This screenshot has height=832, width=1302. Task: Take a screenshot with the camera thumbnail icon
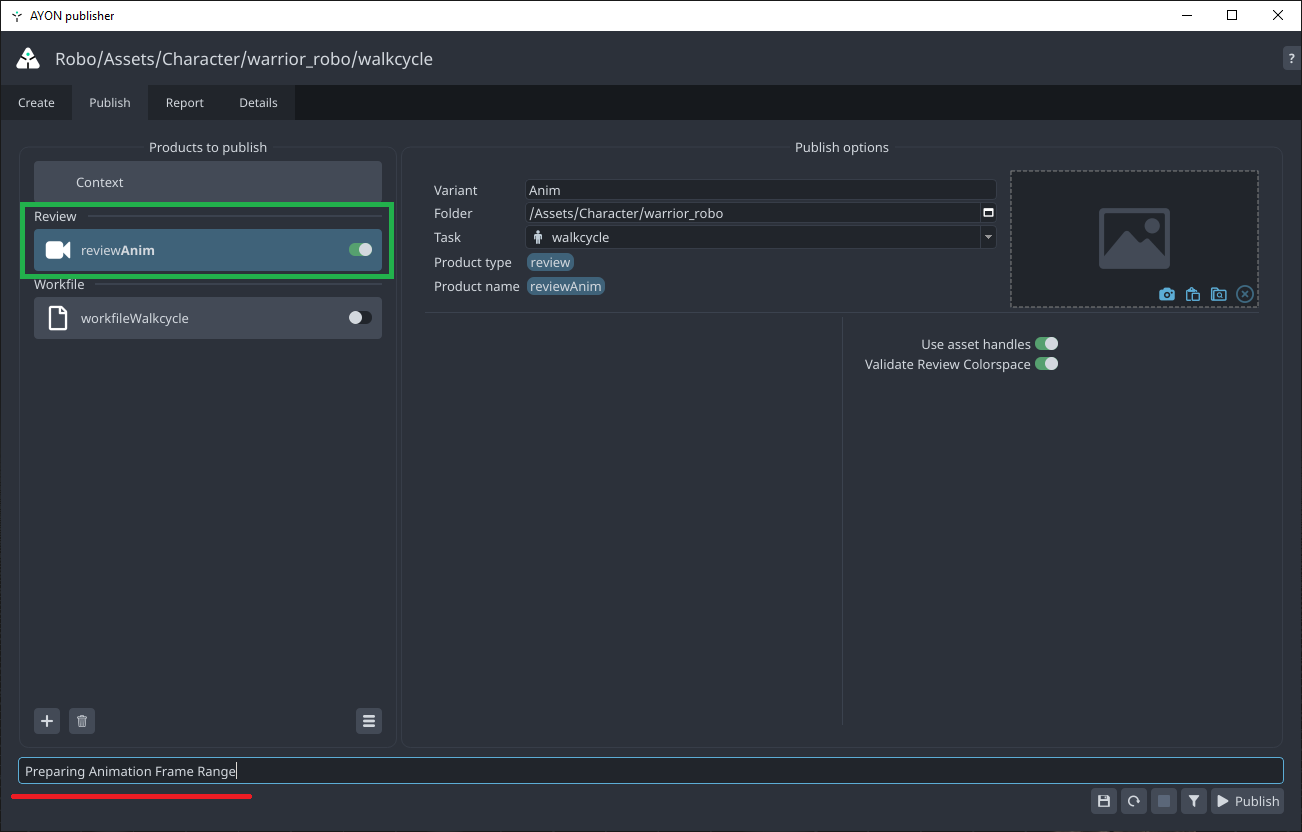click(1167, 294)
